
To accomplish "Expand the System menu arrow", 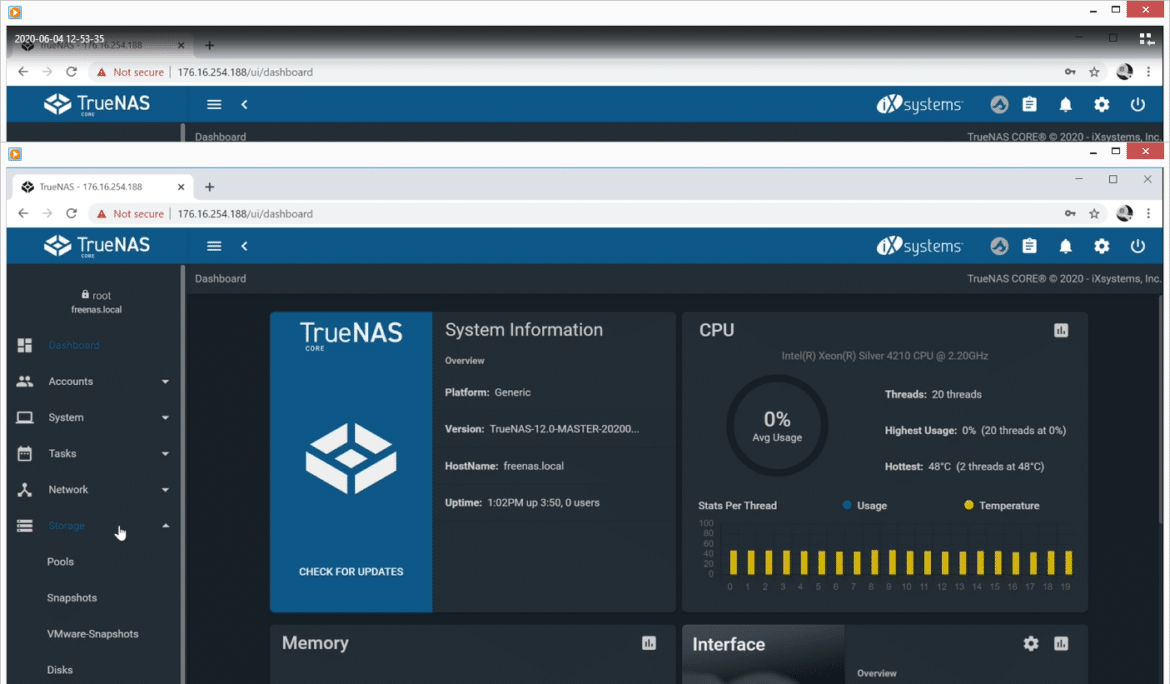I will (x=165, y=418).
